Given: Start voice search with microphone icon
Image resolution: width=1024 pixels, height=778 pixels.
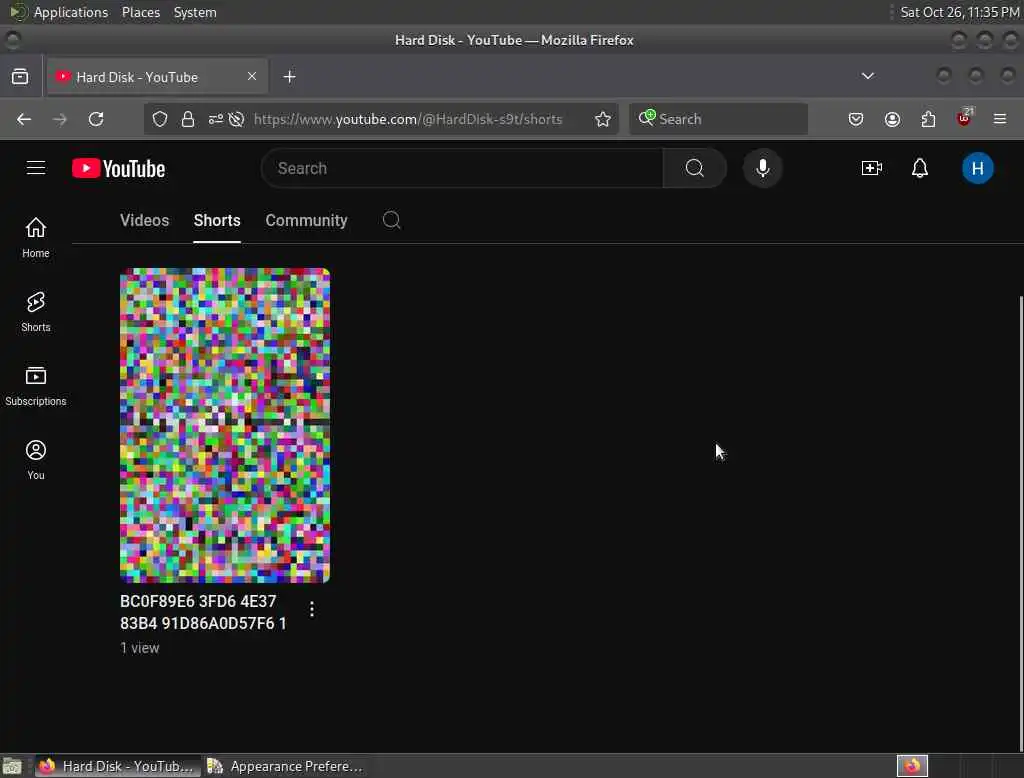Looking at the screenshot, I should [762, 169].
